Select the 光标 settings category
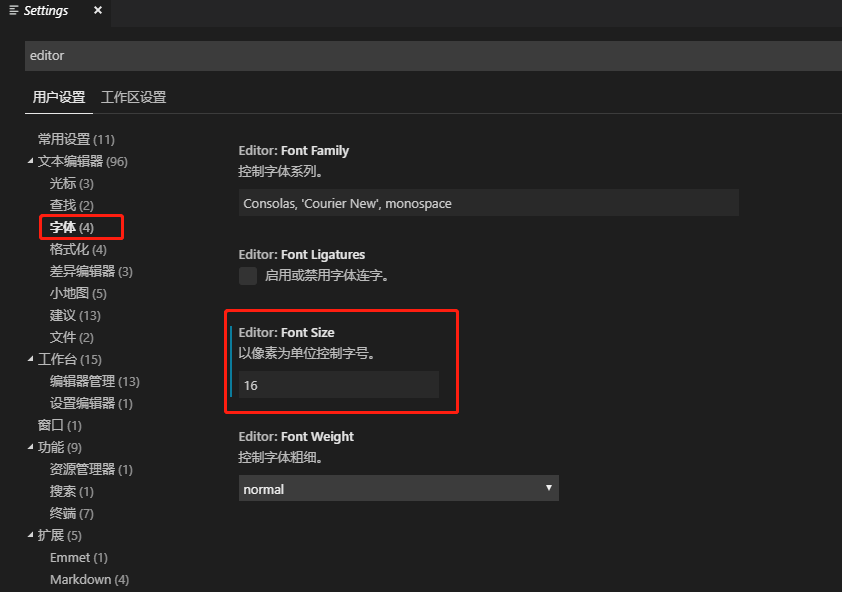This screenshot has height=592, width=842. point(71,182)
